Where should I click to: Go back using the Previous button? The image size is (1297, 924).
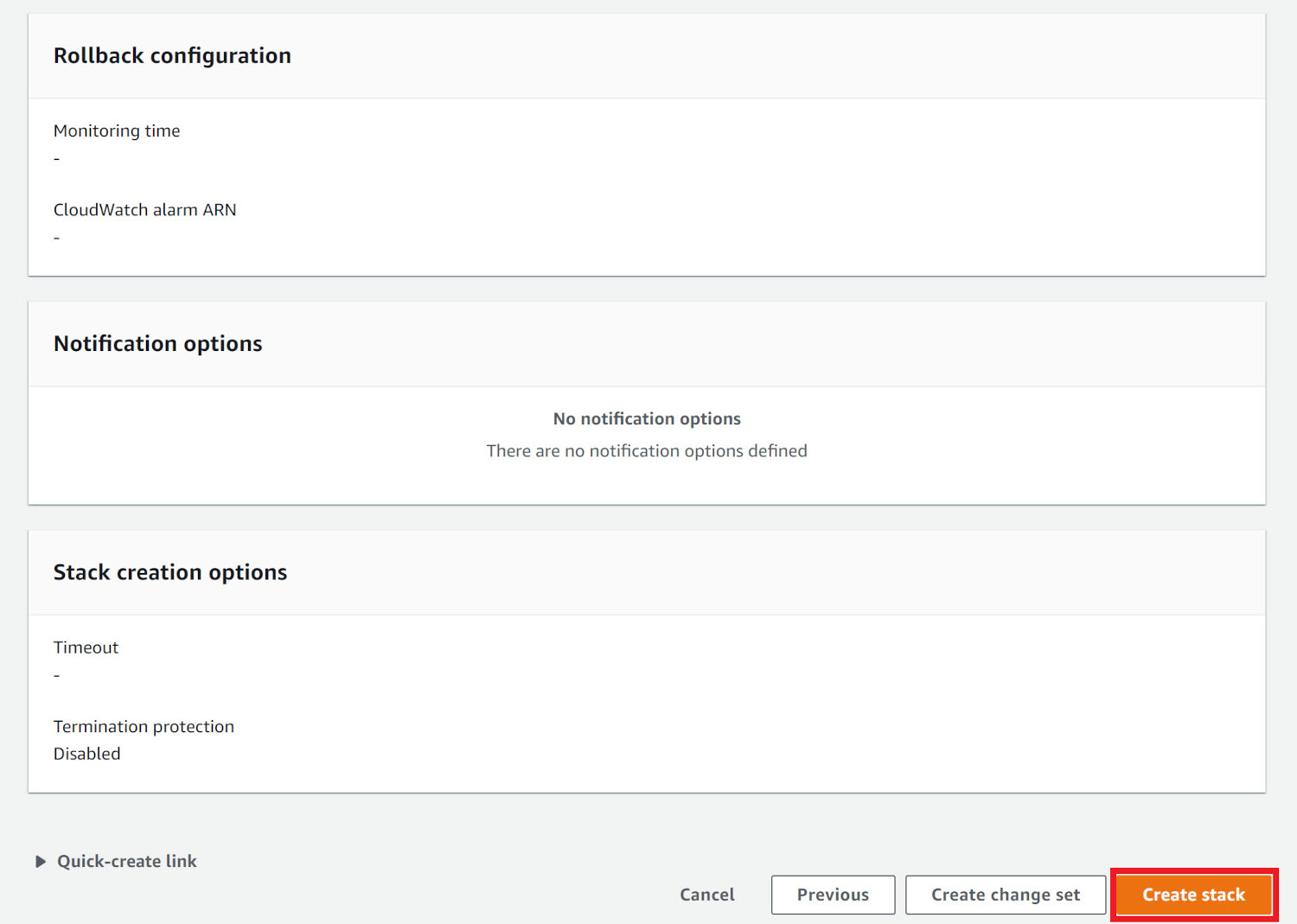click(x=832, y=895)
